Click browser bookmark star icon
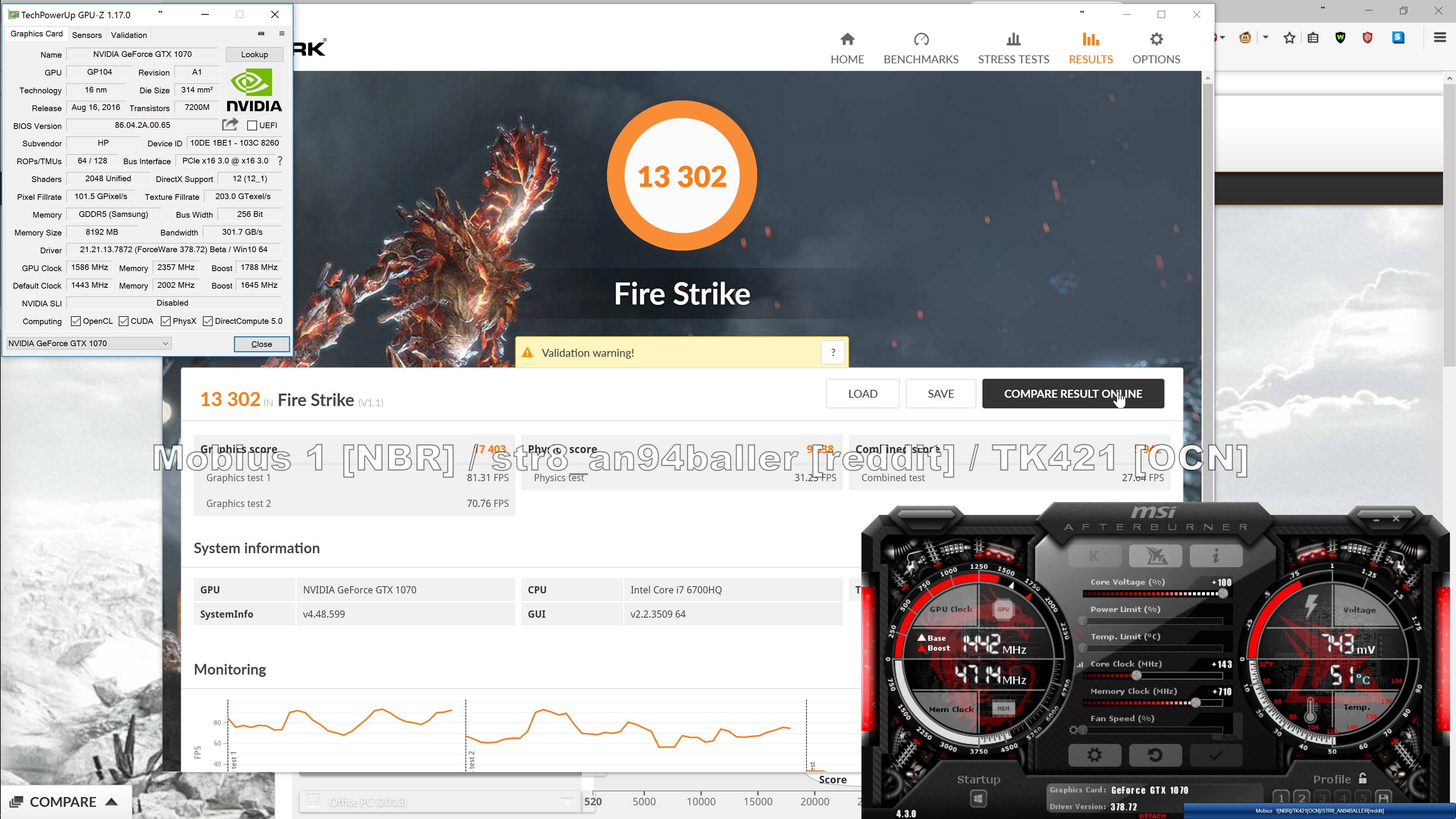 pos(1289,38)
